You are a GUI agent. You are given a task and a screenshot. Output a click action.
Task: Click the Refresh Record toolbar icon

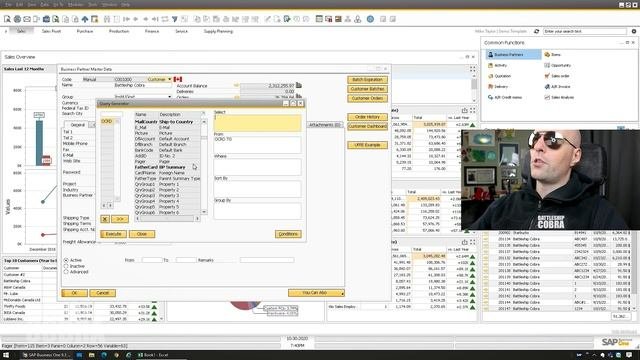[x=165, y=19]
